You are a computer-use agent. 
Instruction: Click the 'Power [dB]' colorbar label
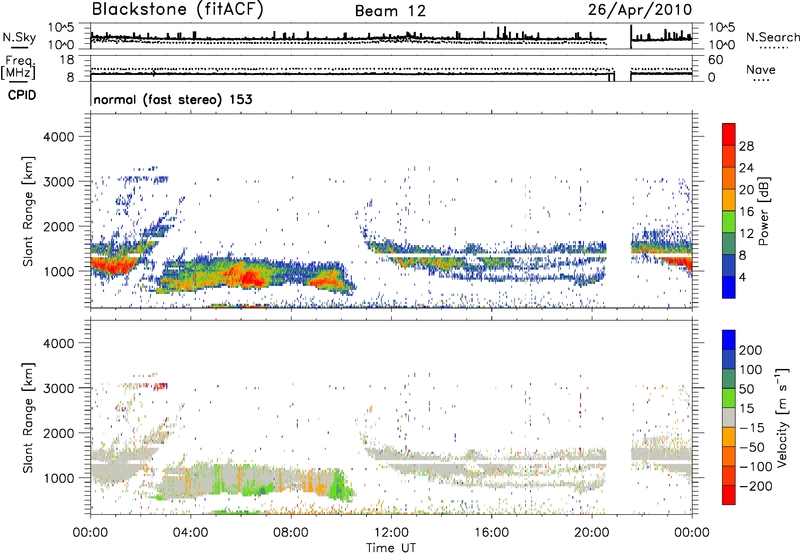click(764, 211)
